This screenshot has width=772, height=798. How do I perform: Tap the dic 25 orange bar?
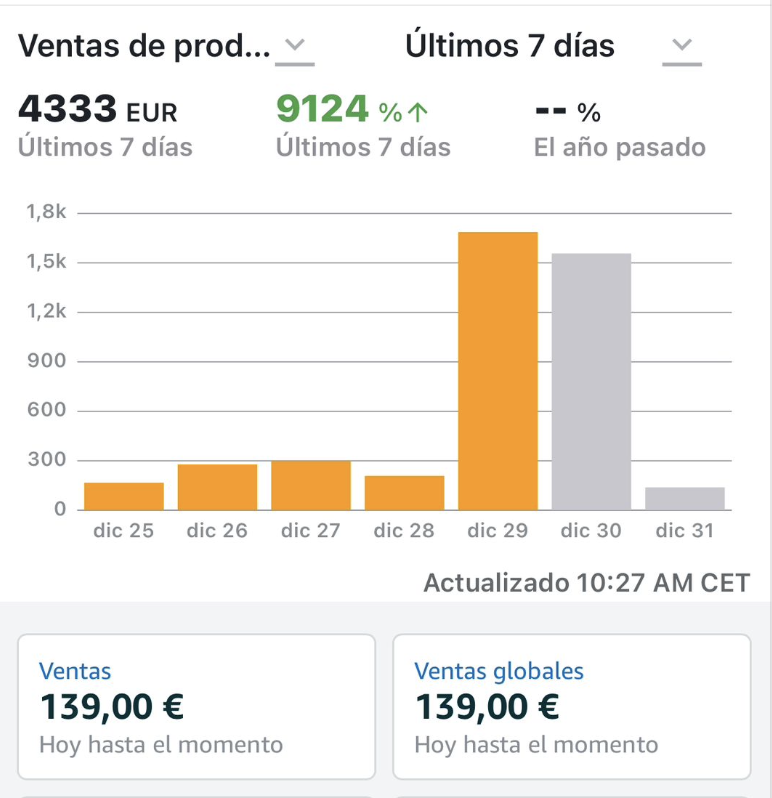124,496
